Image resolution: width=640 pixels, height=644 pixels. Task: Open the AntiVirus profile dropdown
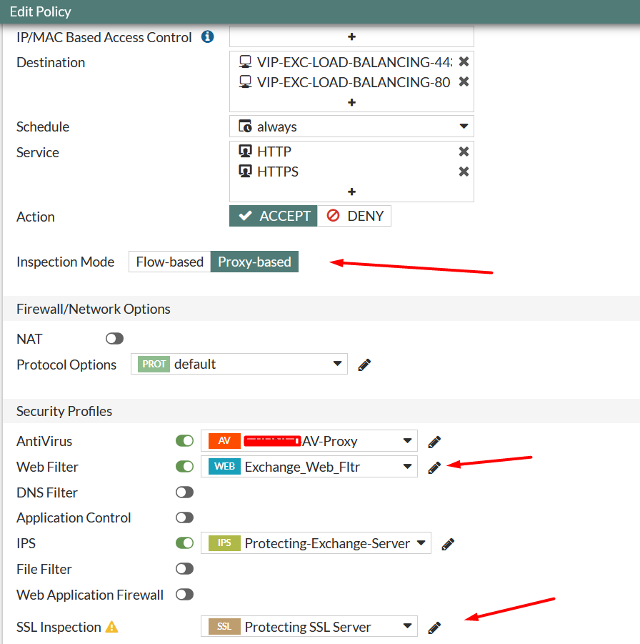309,441
